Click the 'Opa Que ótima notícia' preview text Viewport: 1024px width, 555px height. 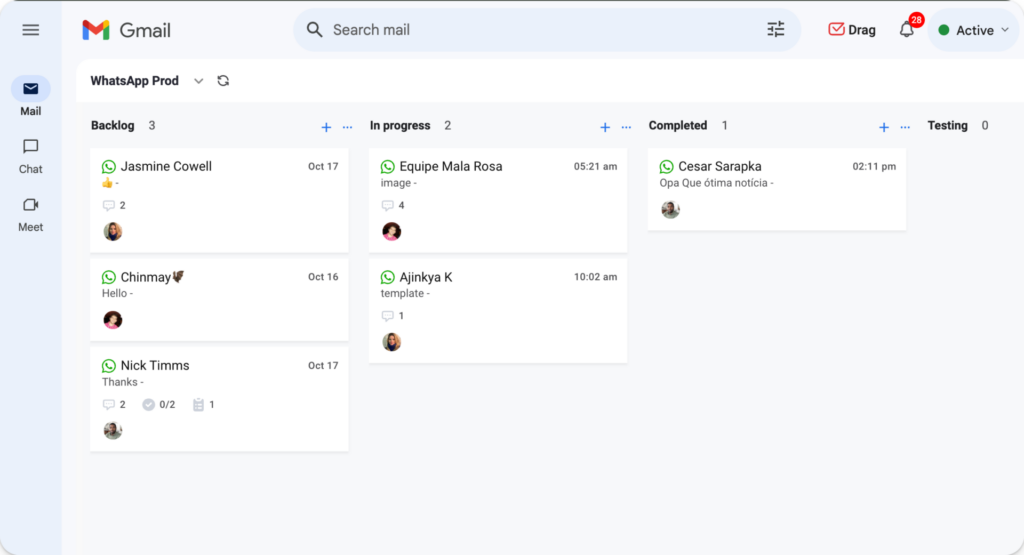(x=716, y=183)
